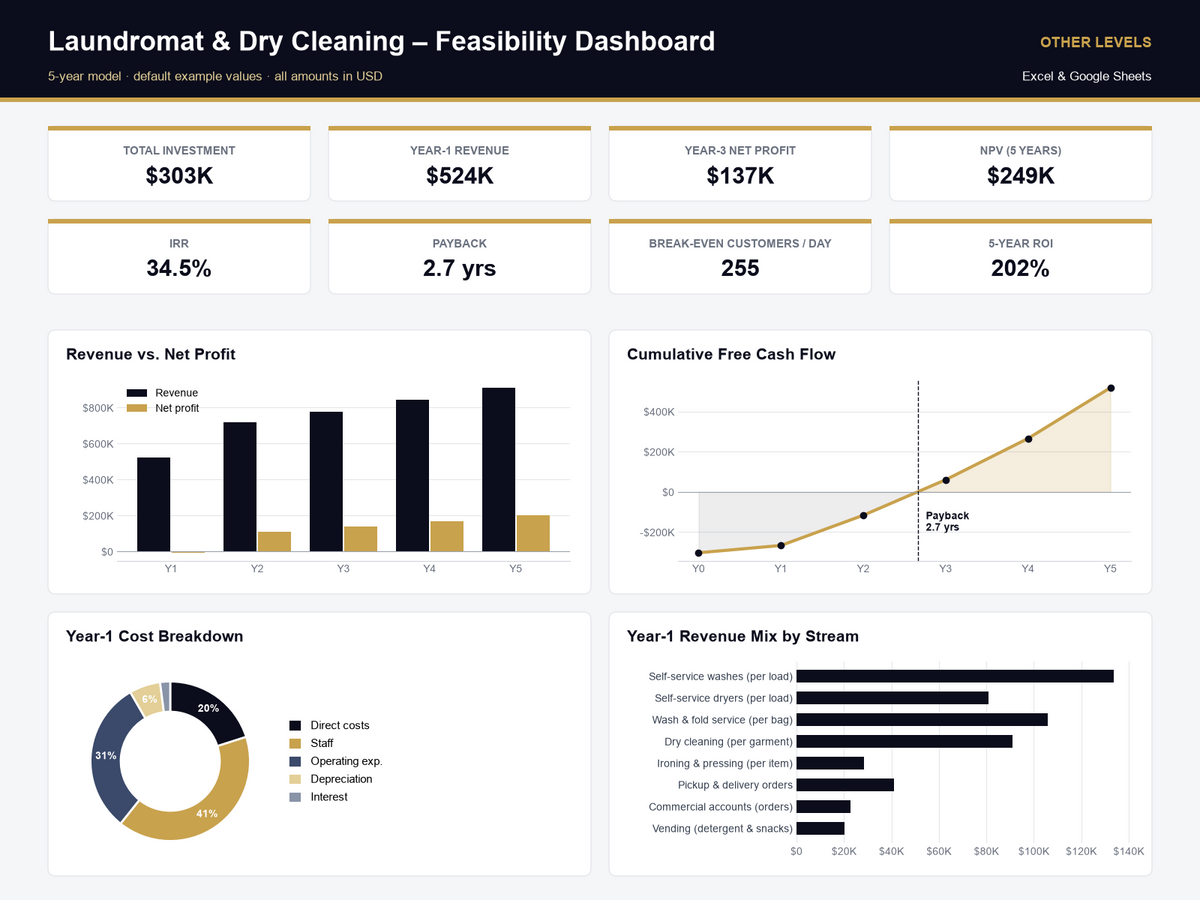The image size is (1200, 900).
Task: Click the Payback 2.7 yrs chart annotation
Action: pyautogui.click(x=947, y=521)
